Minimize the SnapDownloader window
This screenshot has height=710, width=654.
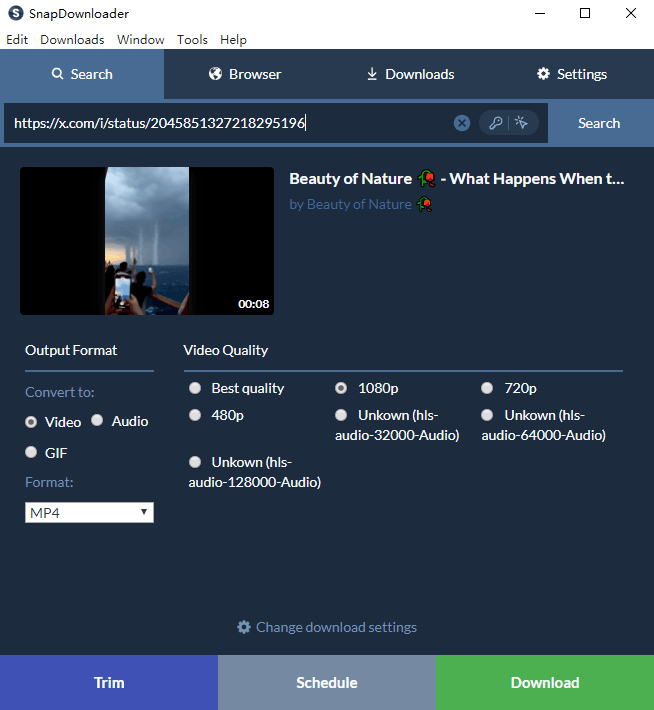point(540,13)
